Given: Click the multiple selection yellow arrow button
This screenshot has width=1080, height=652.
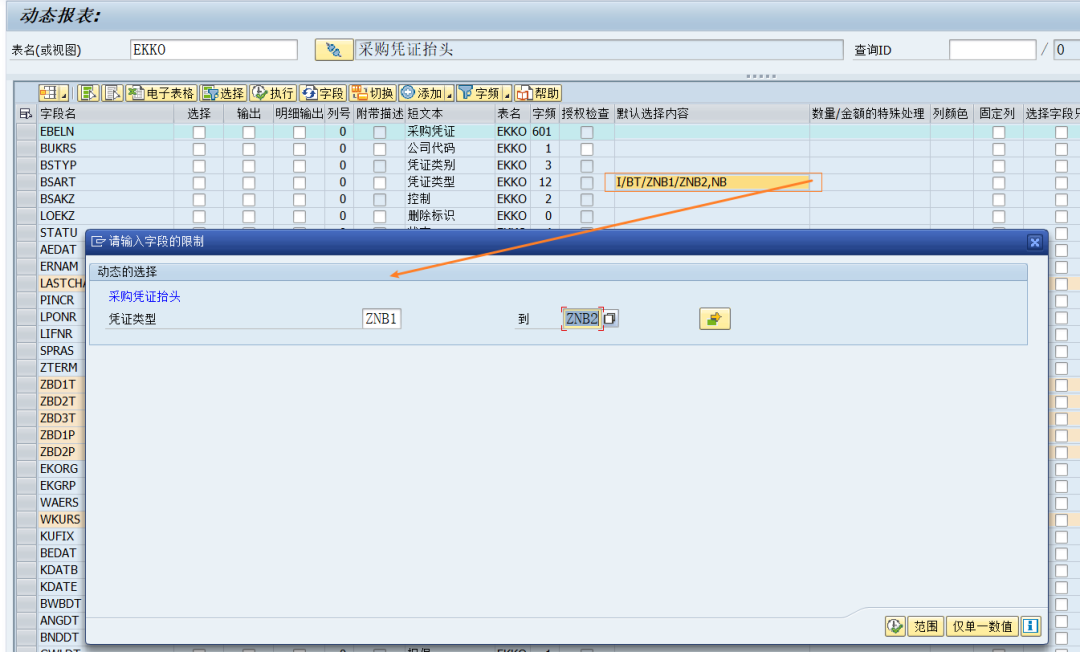Looking at the screenshot, I should pos(715,319).
